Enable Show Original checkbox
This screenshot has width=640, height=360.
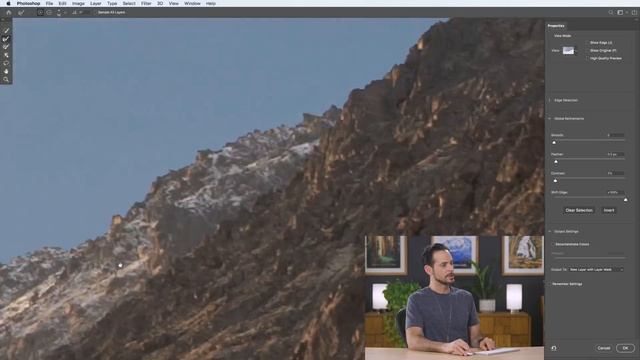587,51
